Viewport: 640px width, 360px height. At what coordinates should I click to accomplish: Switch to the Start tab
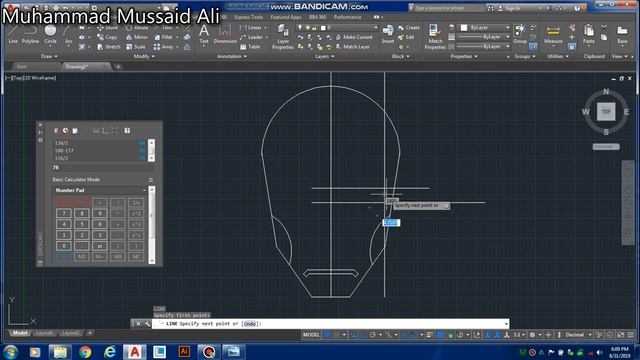22,67
